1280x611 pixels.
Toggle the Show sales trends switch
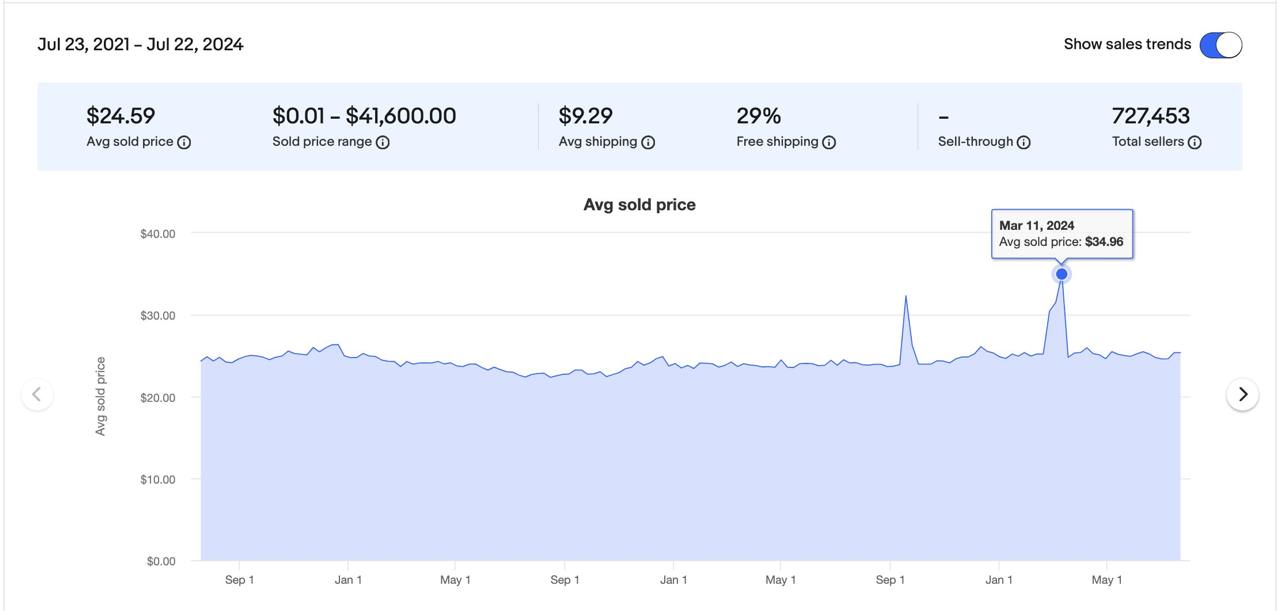tap(1221, 45)
